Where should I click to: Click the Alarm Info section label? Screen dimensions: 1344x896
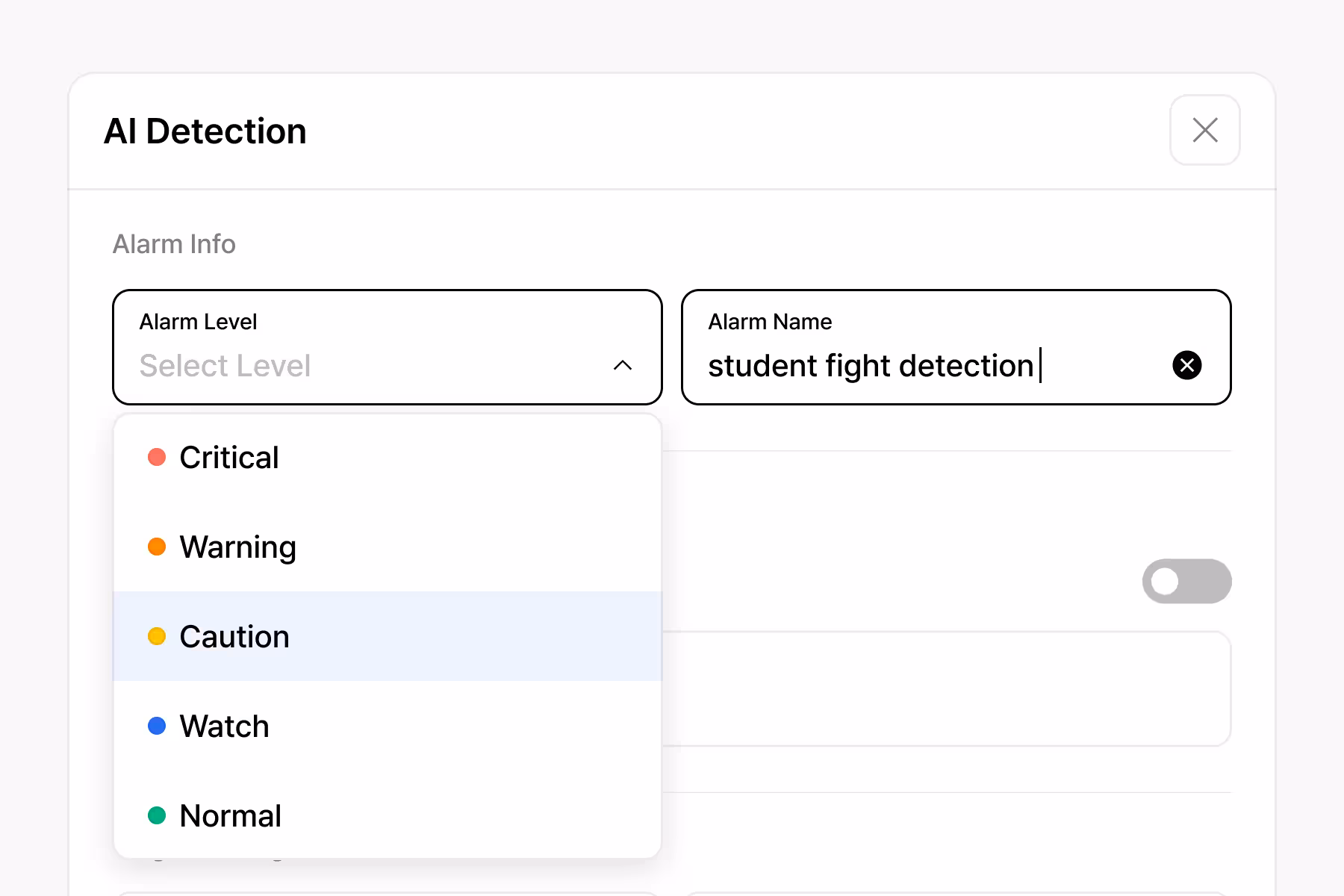click(x=174, y=244)
